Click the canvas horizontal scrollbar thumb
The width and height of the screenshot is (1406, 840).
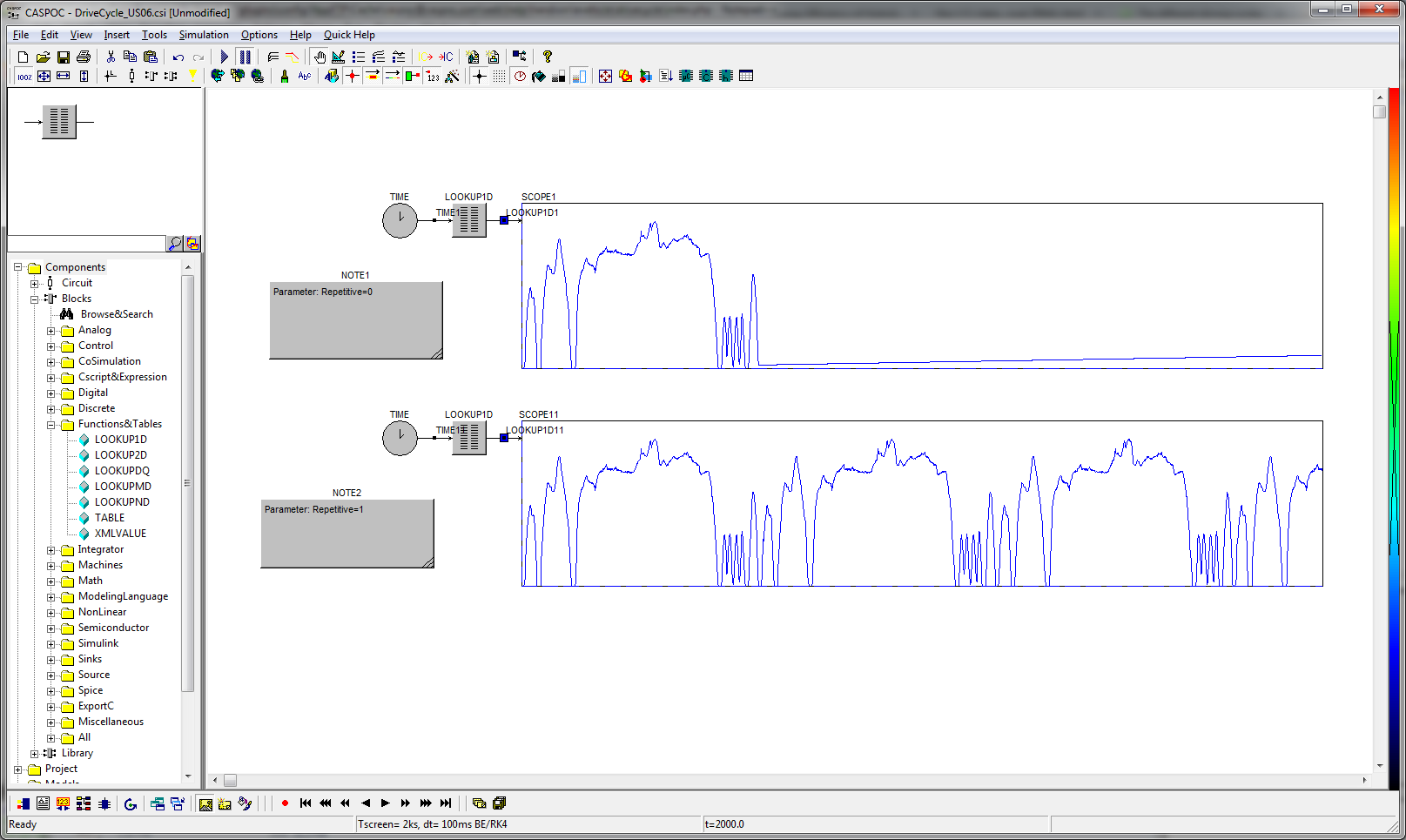coord(230,780)
